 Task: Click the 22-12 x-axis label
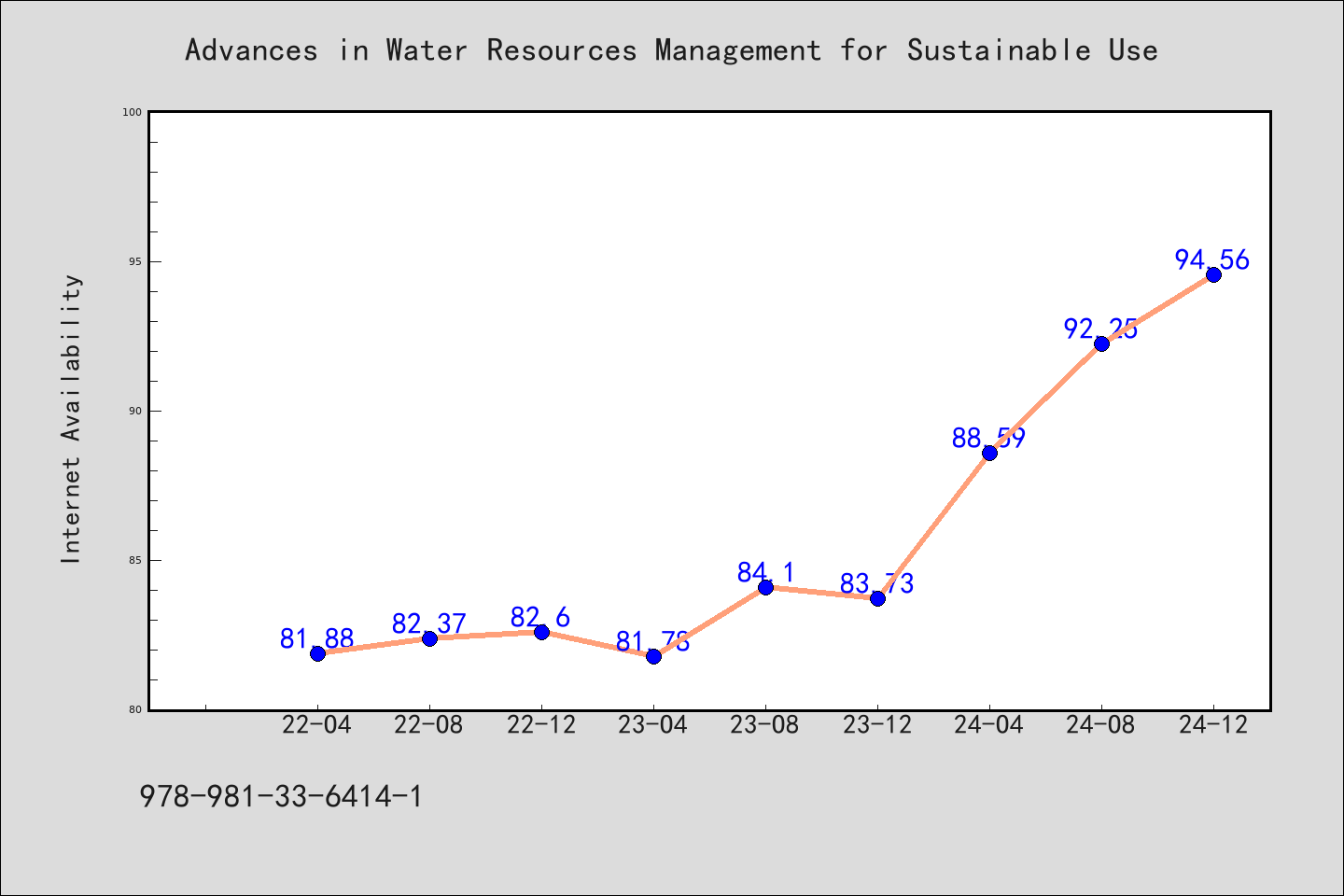541,725
